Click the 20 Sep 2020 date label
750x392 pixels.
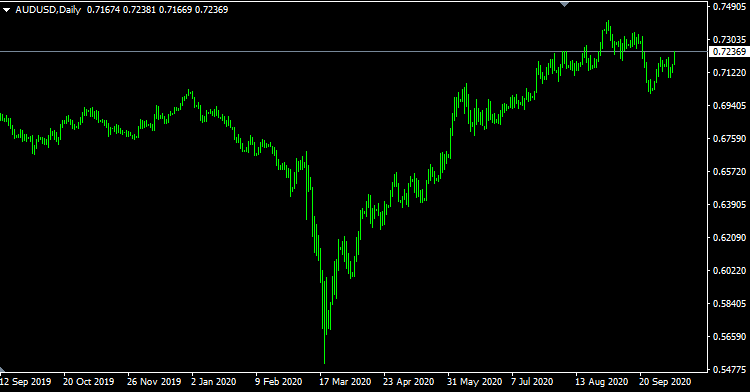[665, 381]
